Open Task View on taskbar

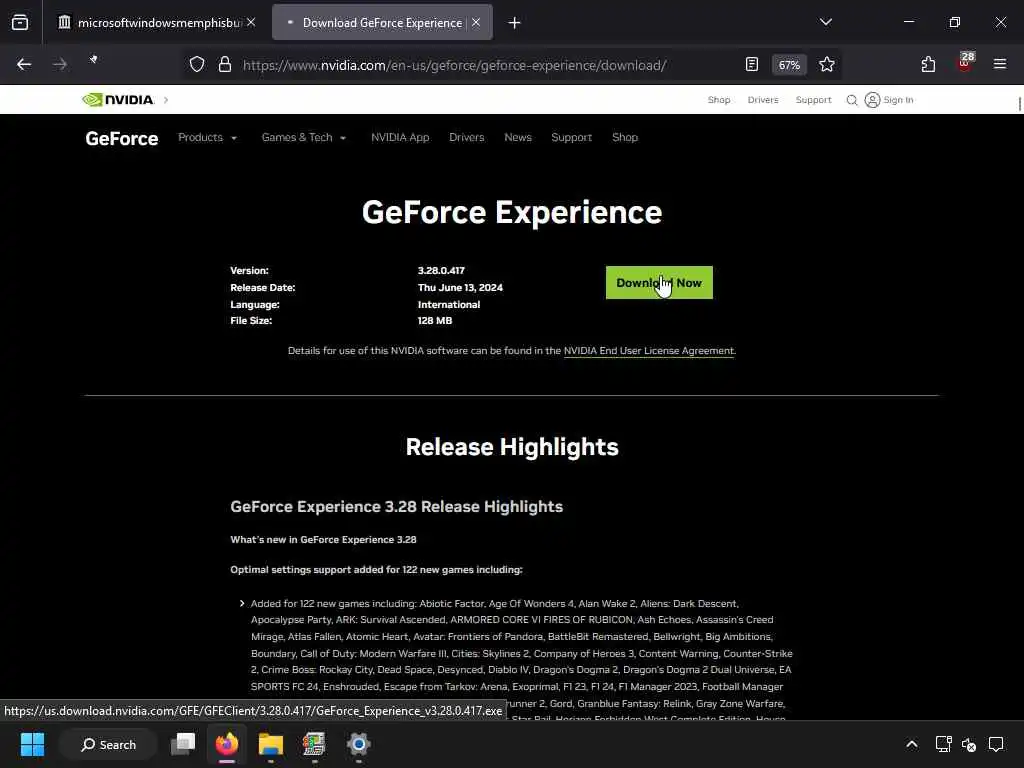(x=183, y=744)
